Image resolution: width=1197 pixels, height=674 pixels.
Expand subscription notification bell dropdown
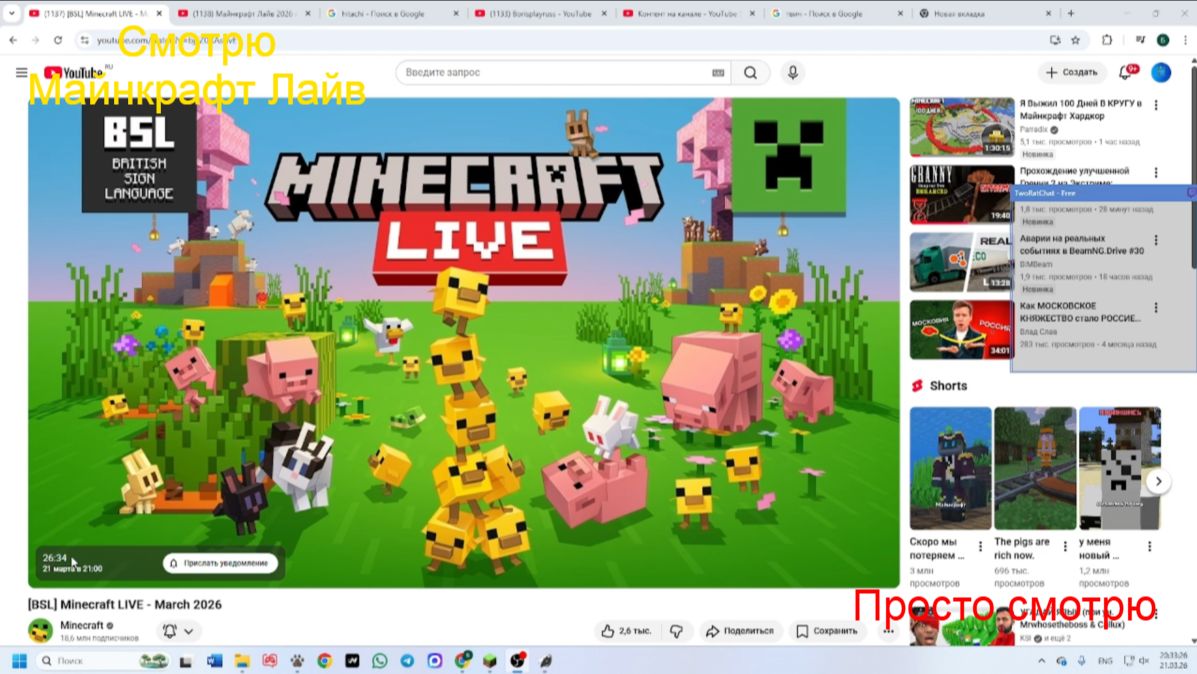click(x=178, y=631)
